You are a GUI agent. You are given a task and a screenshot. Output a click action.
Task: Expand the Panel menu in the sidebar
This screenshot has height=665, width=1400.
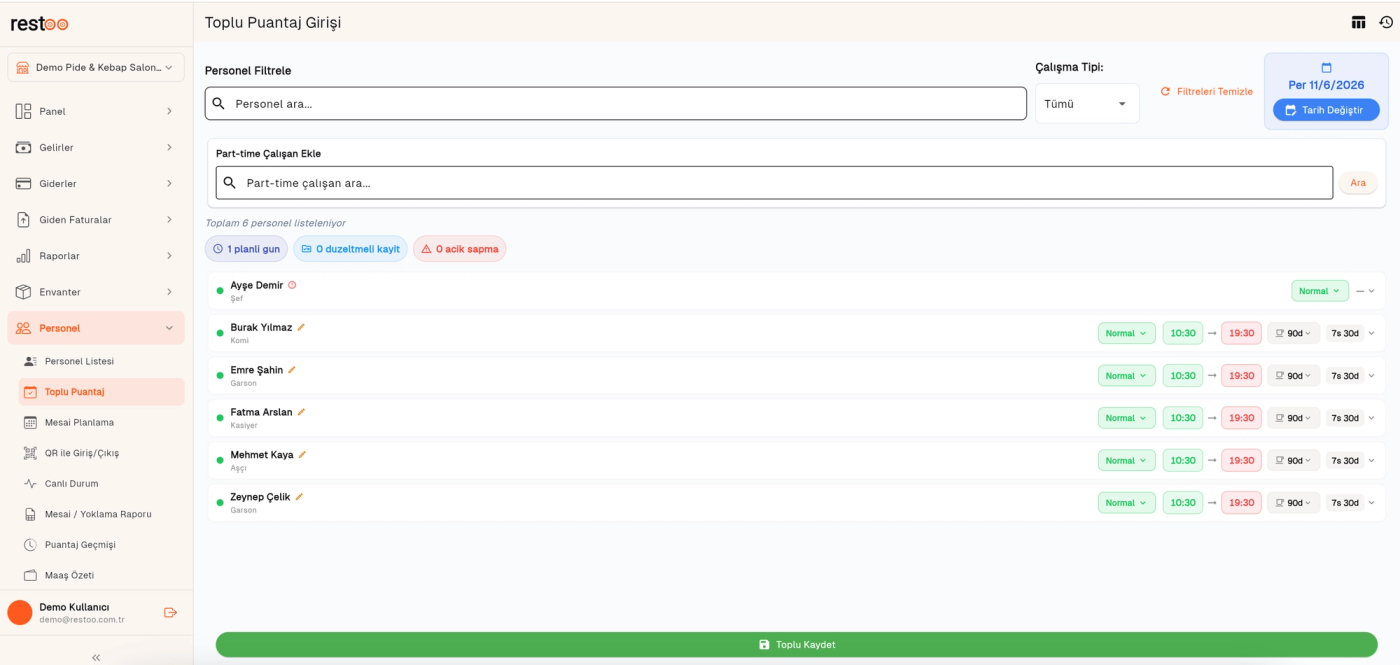point(96,111)
